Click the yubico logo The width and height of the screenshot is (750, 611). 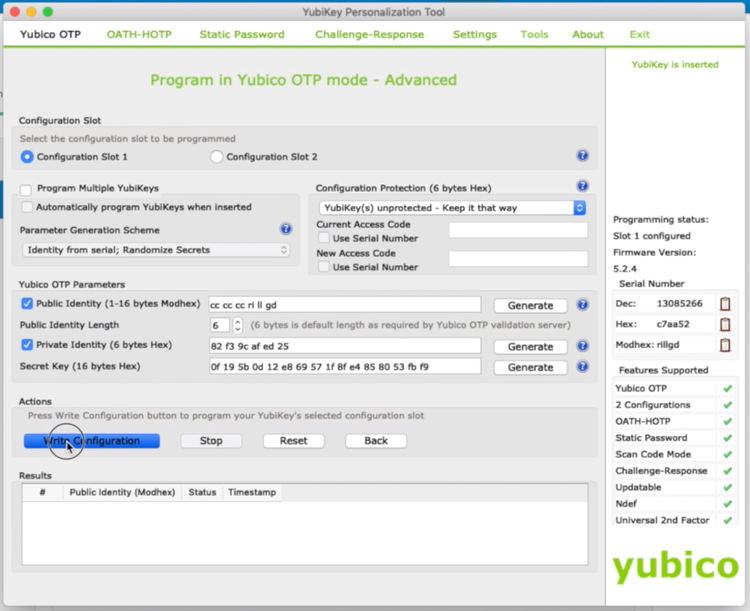tap(675, 567)
